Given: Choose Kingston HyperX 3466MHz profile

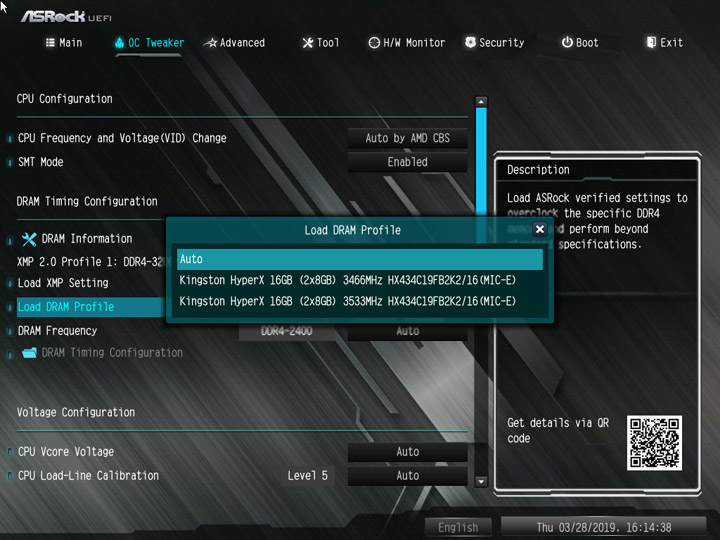Looking at the screenshot, I should [x=360, y=280].
